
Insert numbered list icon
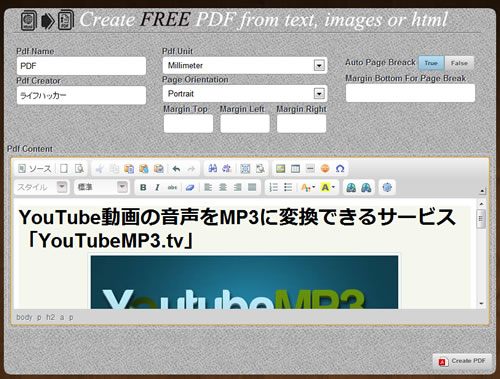point(273,187)
